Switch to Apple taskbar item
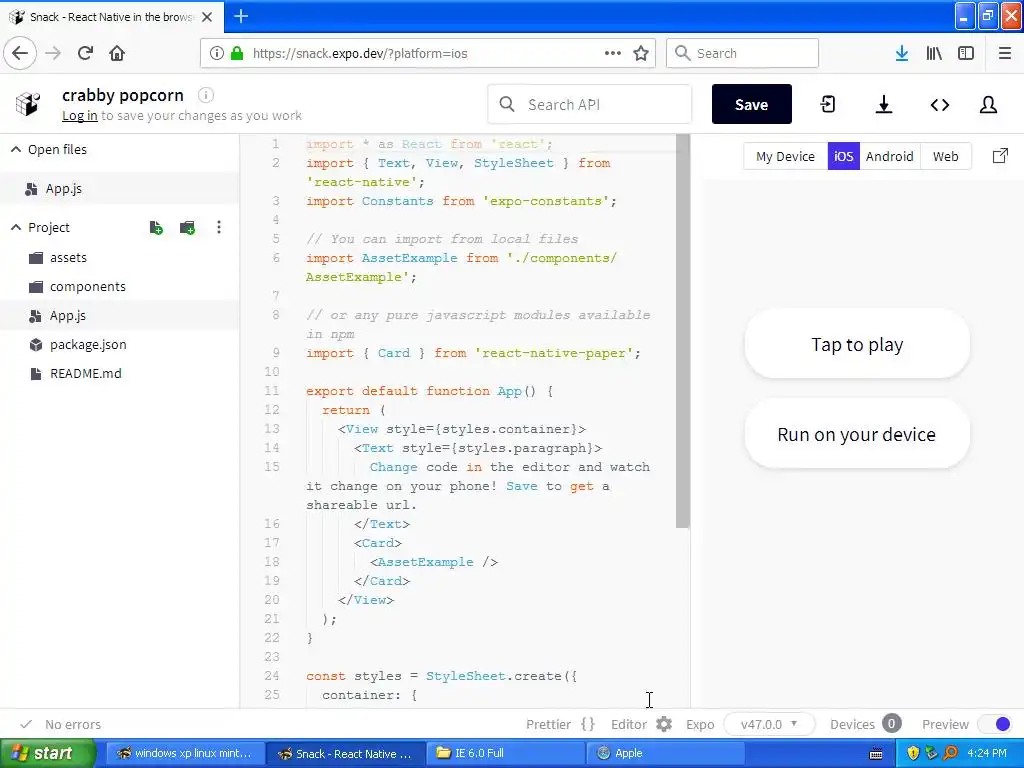 pos(665,754)
